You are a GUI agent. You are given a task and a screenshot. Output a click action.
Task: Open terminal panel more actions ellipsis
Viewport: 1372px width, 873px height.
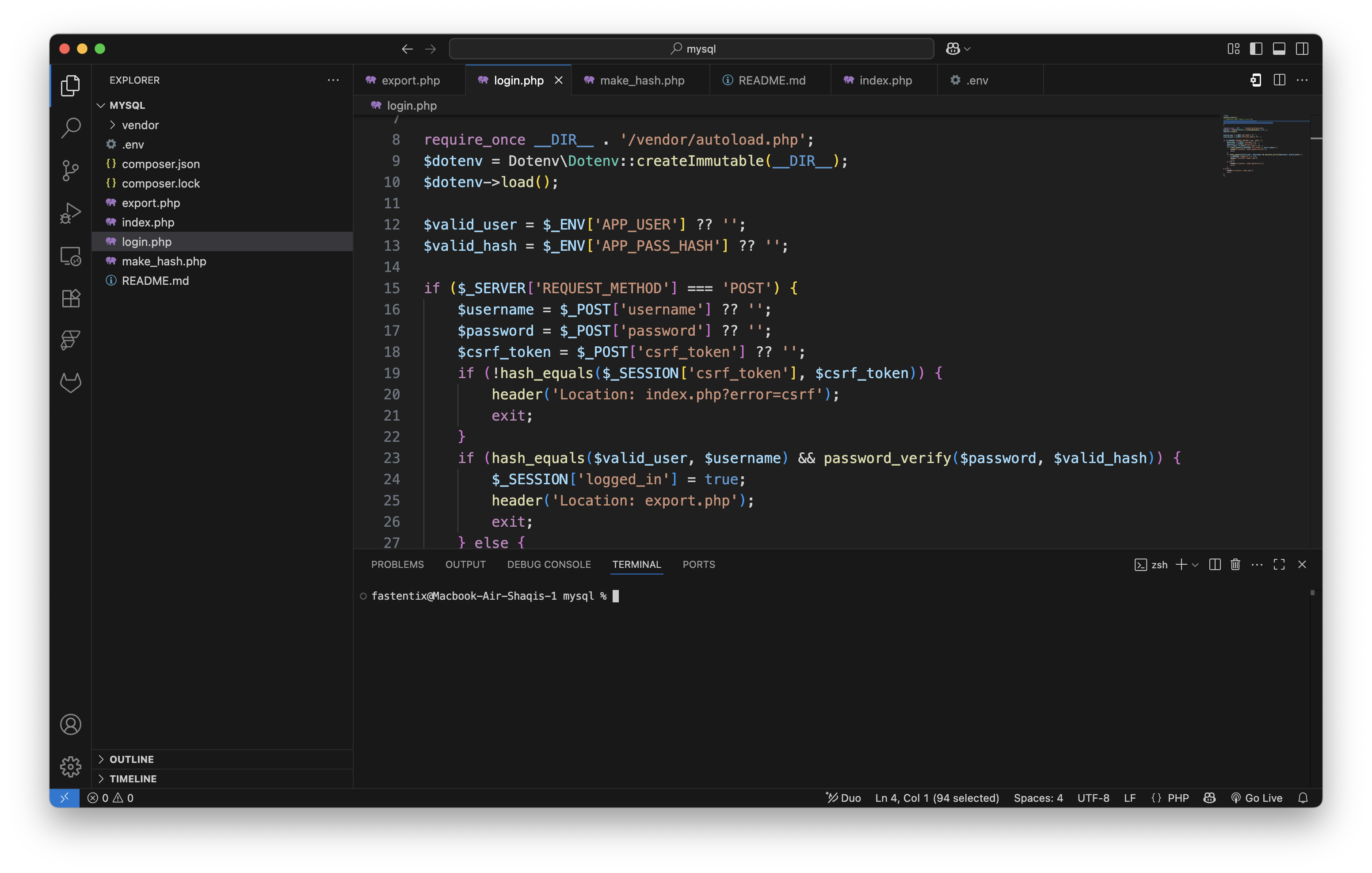[1257, 564]
